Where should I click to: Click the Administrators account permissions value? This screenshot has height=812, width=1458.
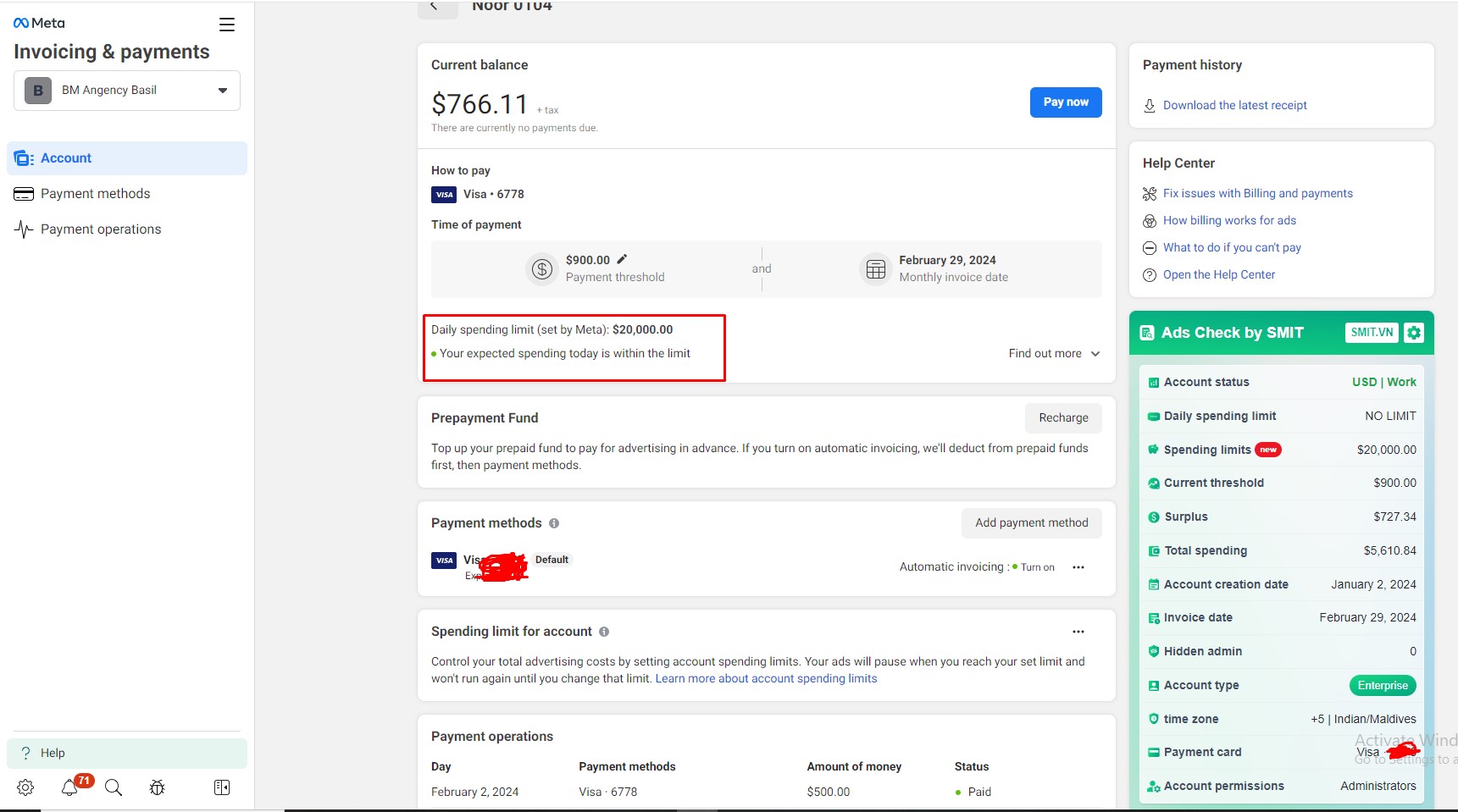pyautogui.click(x=1378, y=787)
